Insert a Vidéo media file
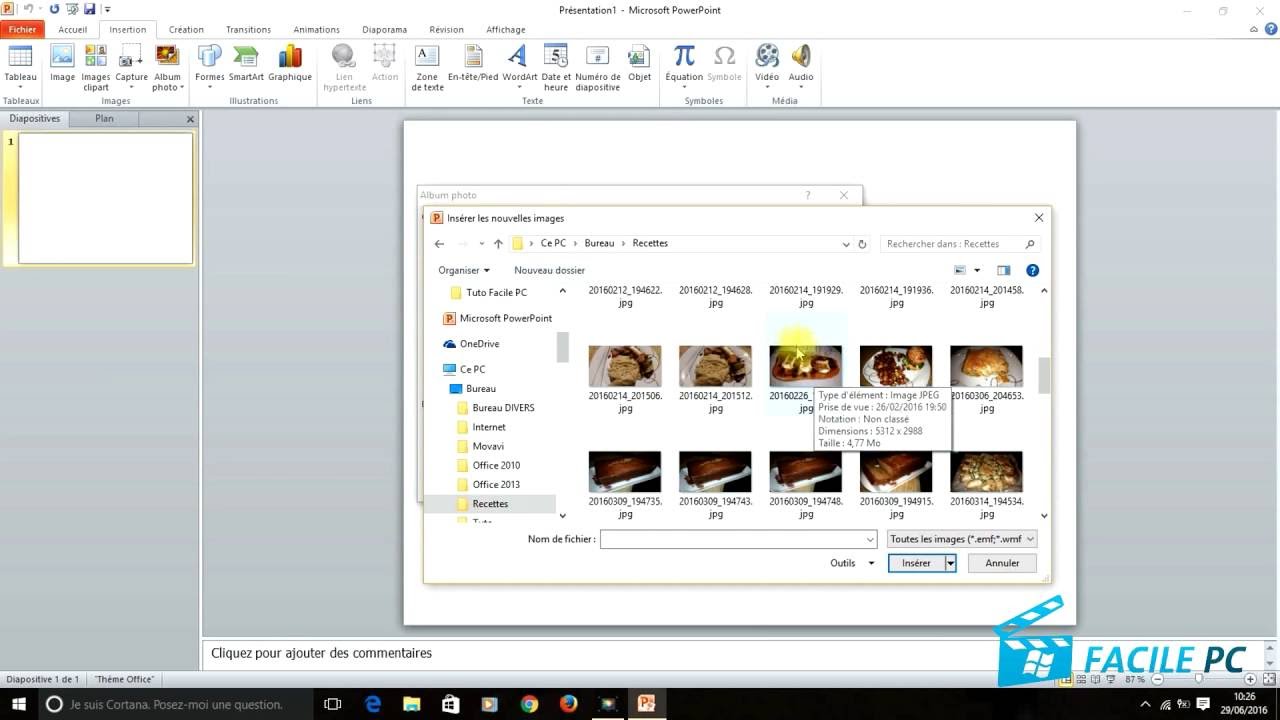This screenshot has height=720, width=1280. pos(767,67)
